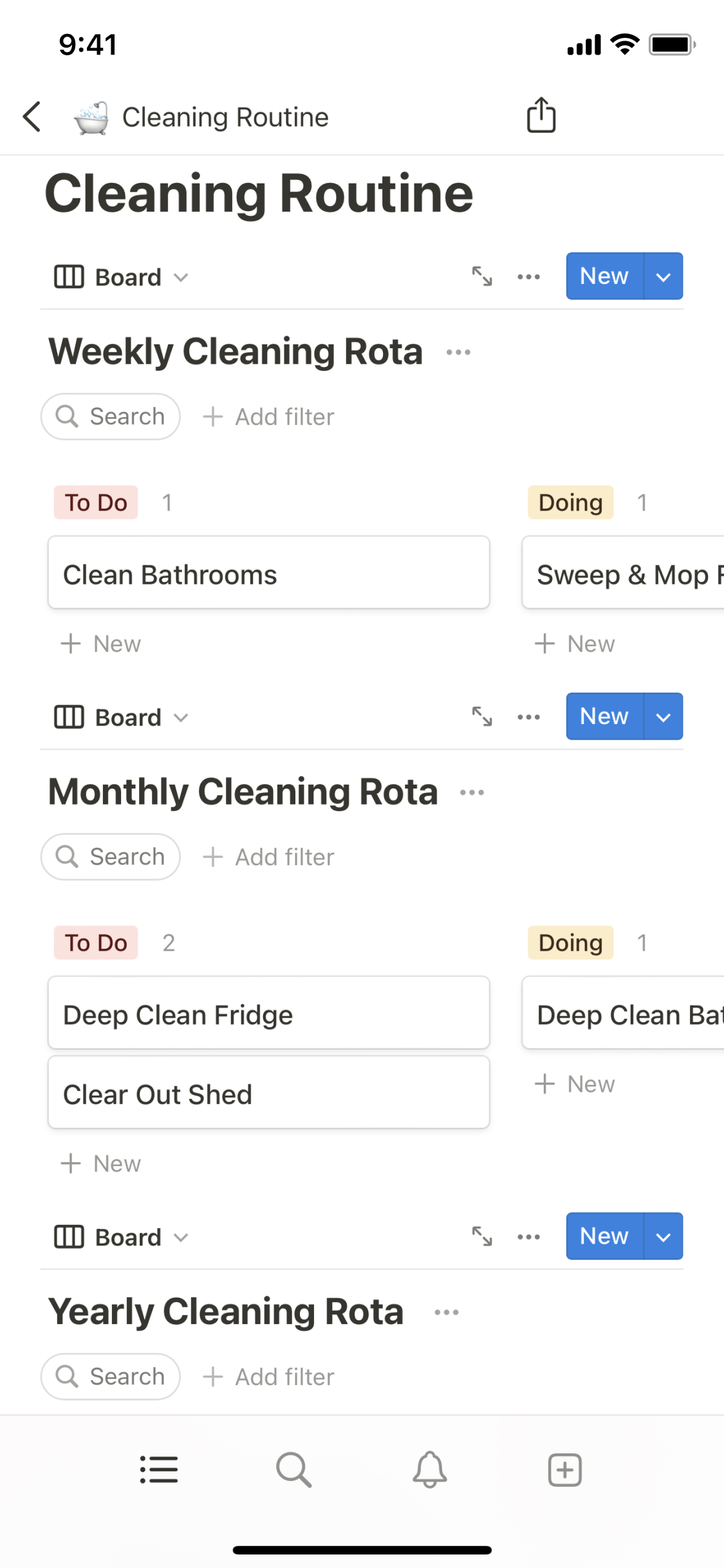This screenshot has width=724, height=1568.
Task: Add new card under Monthly Doing column
Action: click(x=575, y=1084)
